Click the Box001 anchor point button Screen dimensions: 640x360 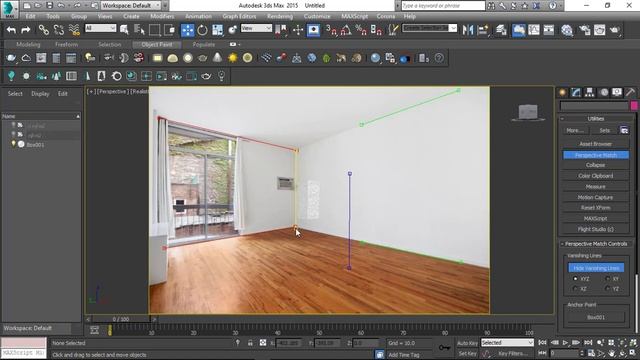click(596, 317)
